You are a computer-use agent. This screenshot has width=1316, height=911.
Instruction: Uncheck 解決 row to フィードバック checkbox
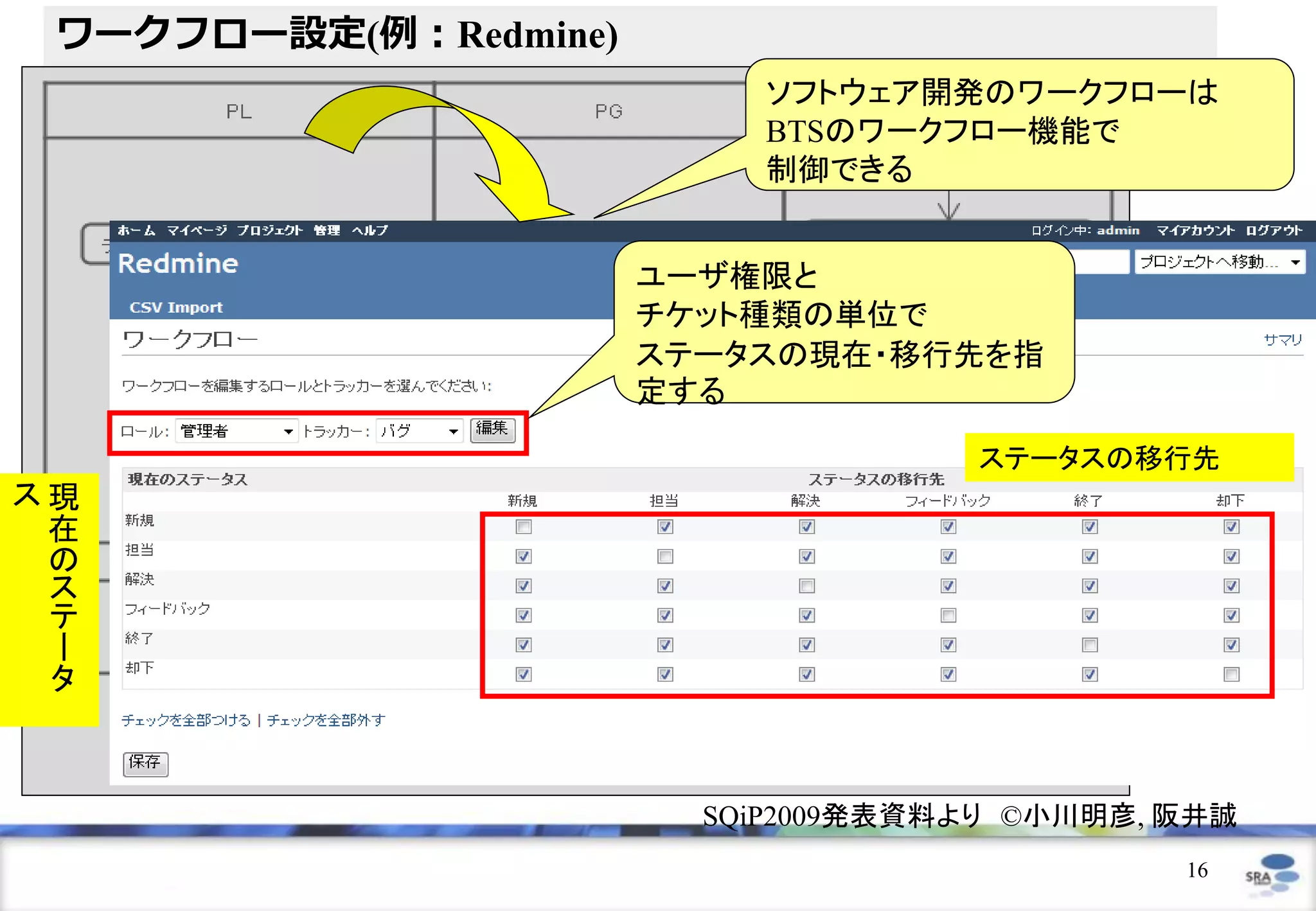948,586
